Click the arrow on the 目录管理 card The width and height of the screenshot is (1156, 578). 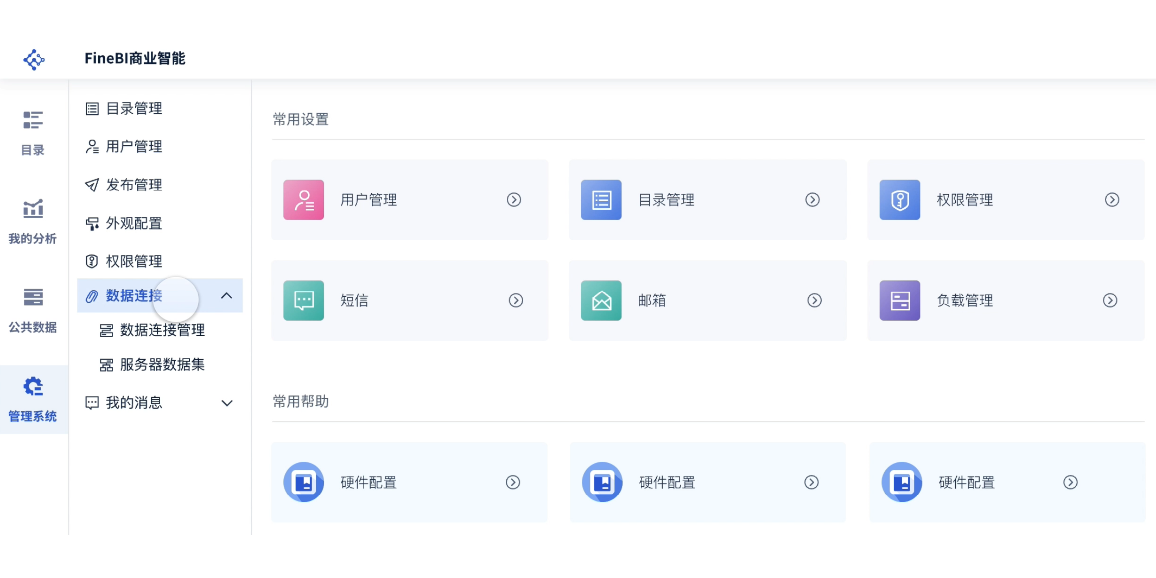(x=813, y=200)
